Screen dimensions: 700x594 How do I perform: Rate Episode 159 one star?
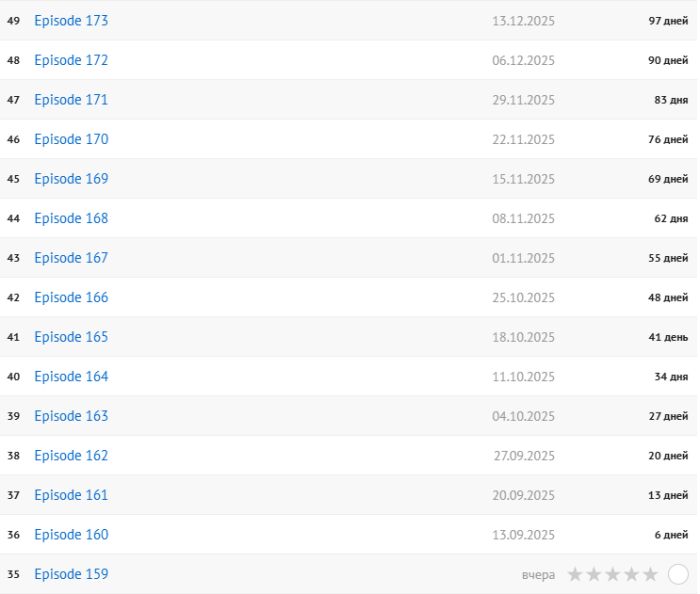pyautogui.click(x=575, y=574)
